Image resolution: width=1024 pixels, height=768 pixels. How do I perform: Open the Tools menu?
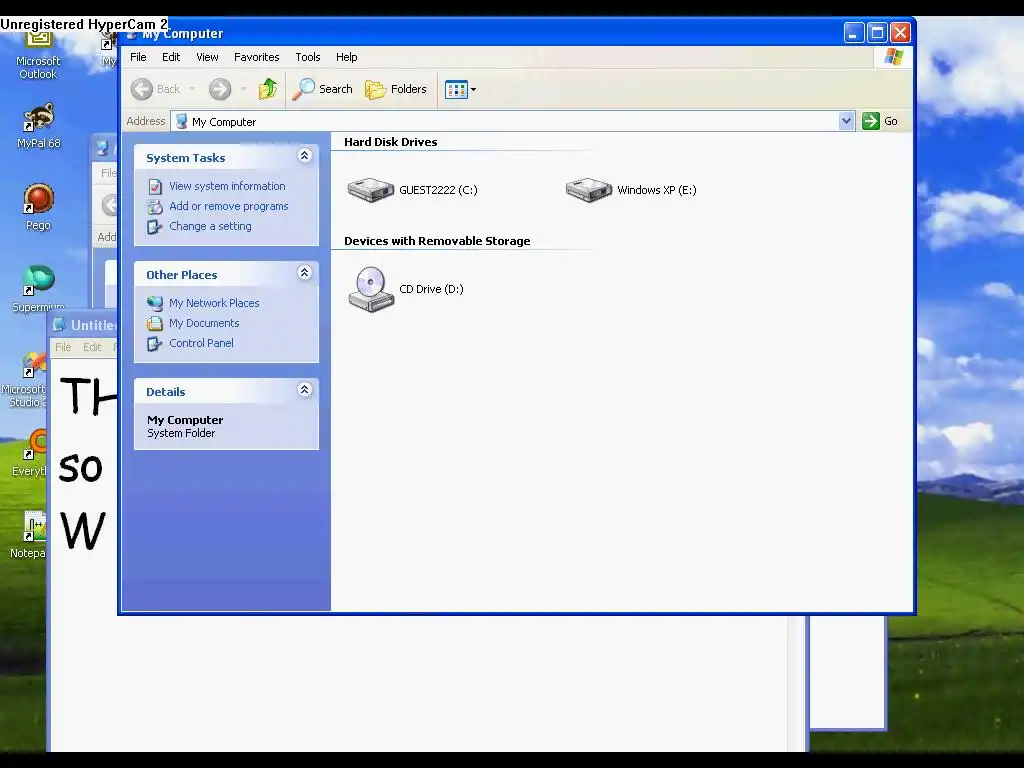(308, 57)
